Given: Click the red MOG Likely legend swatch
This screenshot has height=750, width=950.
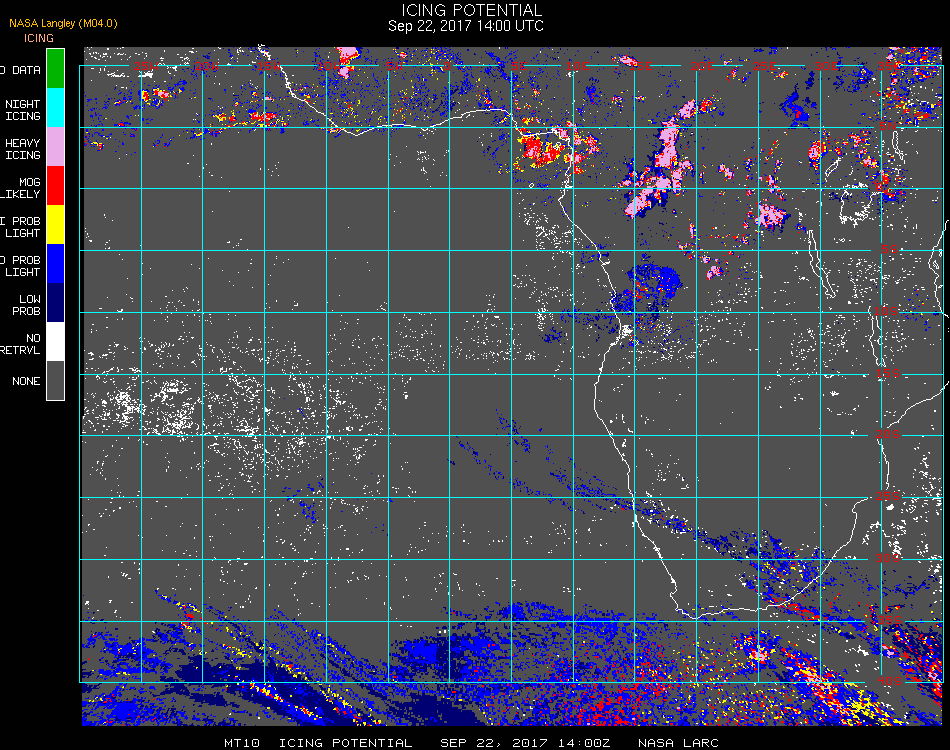Looking at the screenshot, I should [55, 185].
